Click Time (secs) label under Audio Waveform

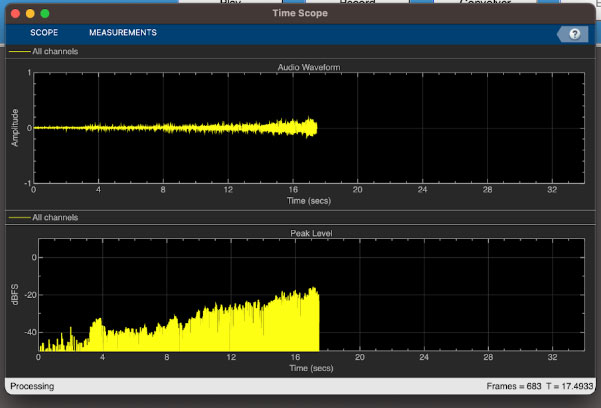coord(309,201)
